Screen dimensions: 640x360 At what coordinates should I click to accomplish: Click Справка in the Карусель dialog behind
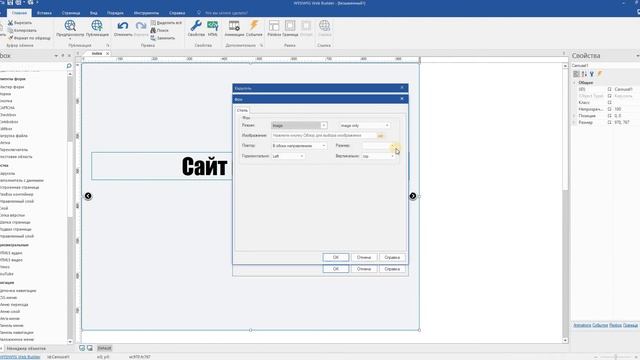392,269
